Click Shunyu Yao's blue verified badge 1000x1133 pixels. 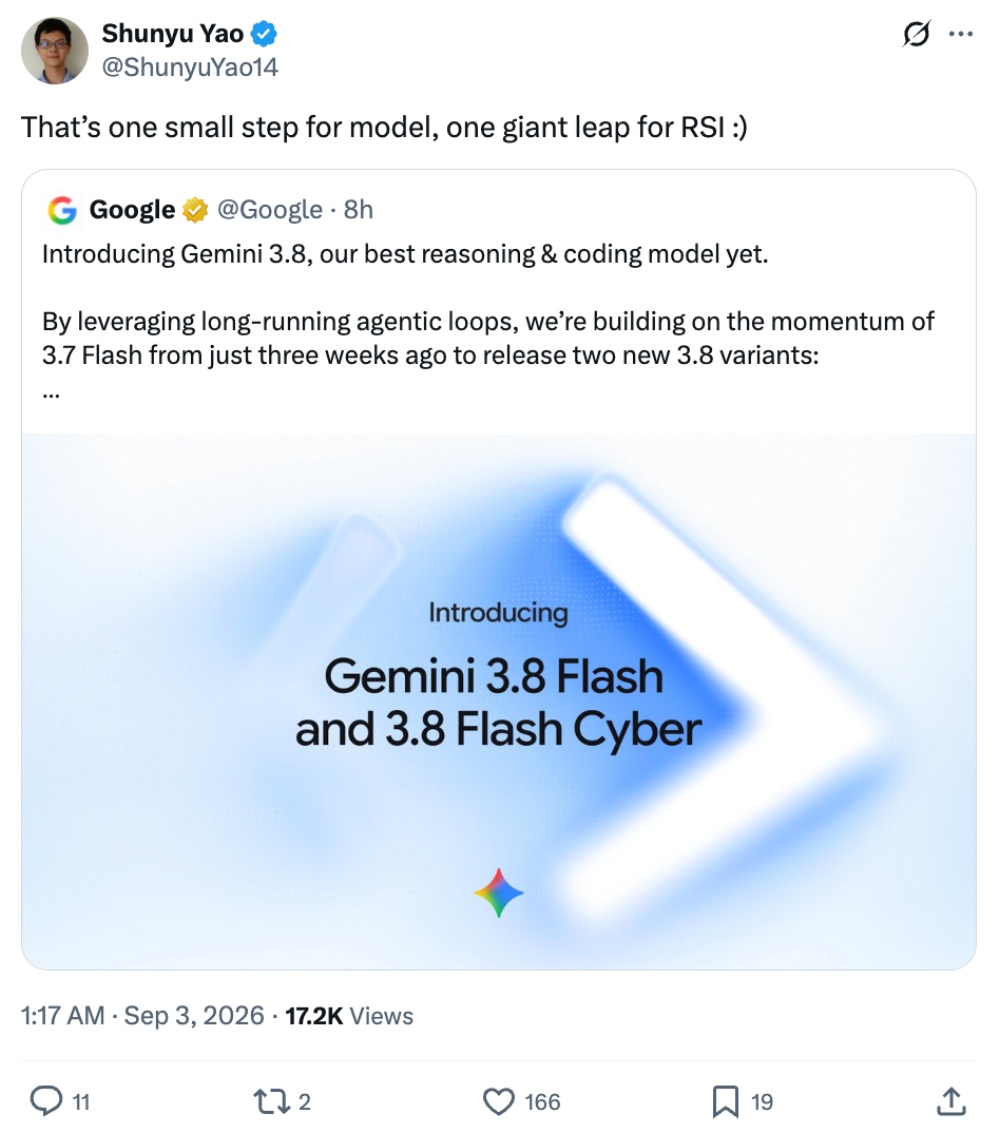click(264, 33)
